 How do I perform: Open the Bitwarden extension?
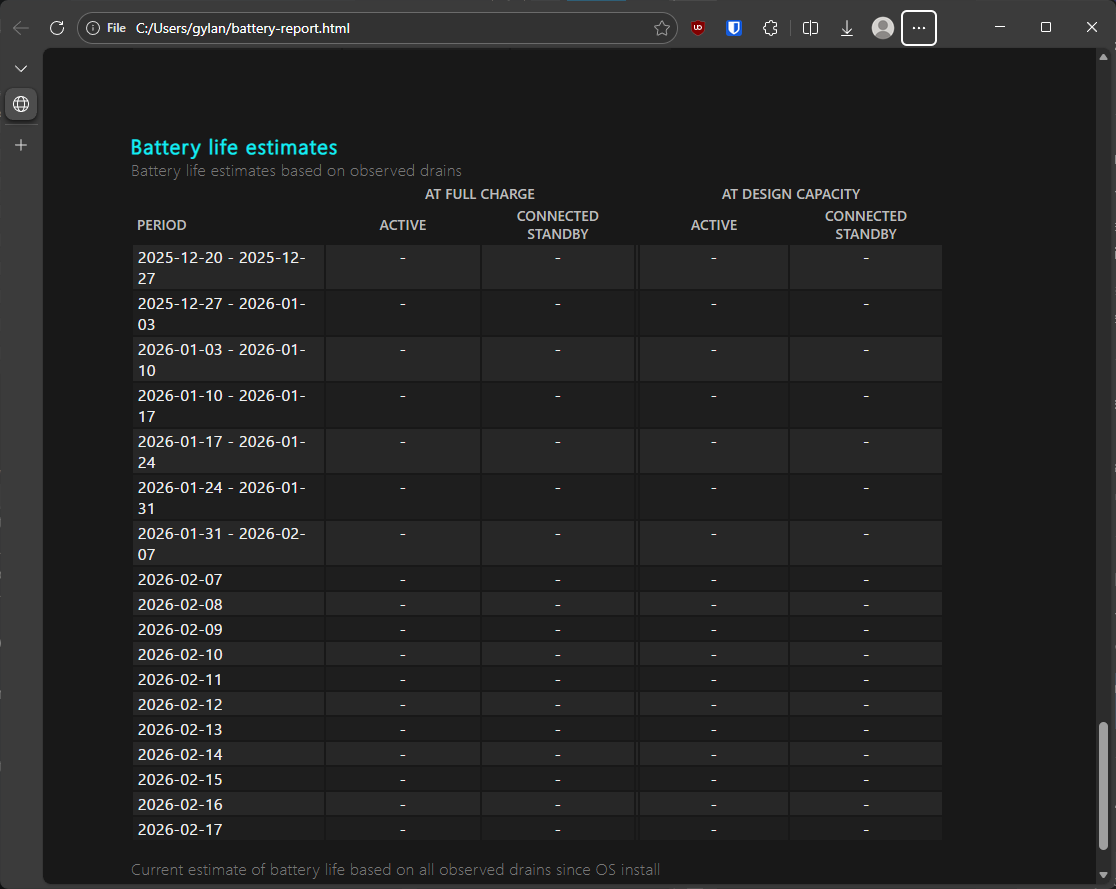click(x=734, y=28)
